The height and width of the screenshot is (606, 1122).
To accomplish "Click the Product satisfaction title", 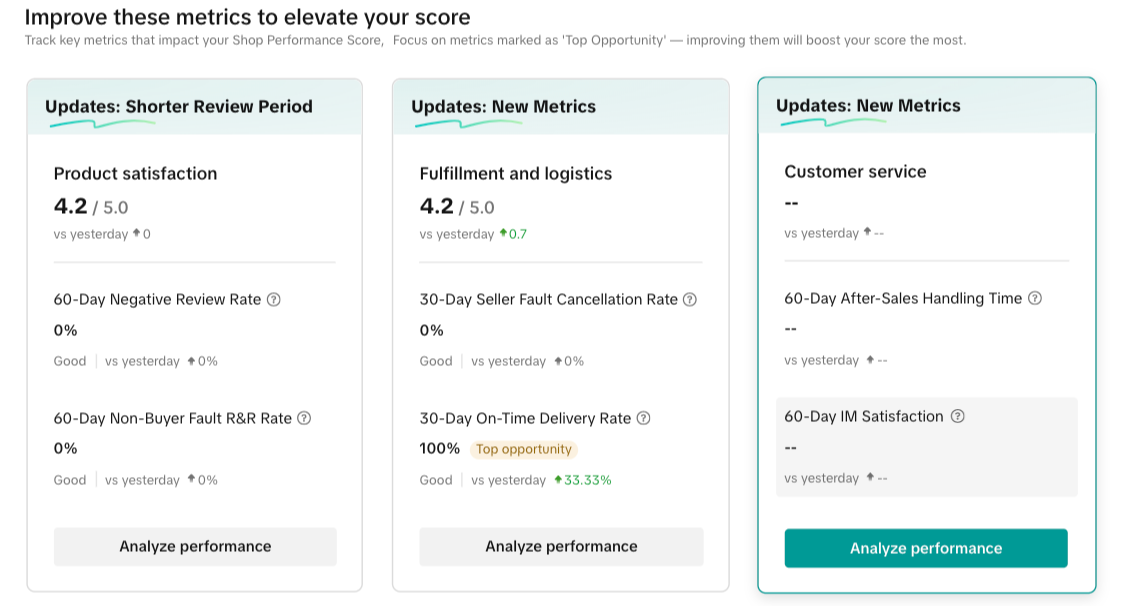I will tap(135, 173).
